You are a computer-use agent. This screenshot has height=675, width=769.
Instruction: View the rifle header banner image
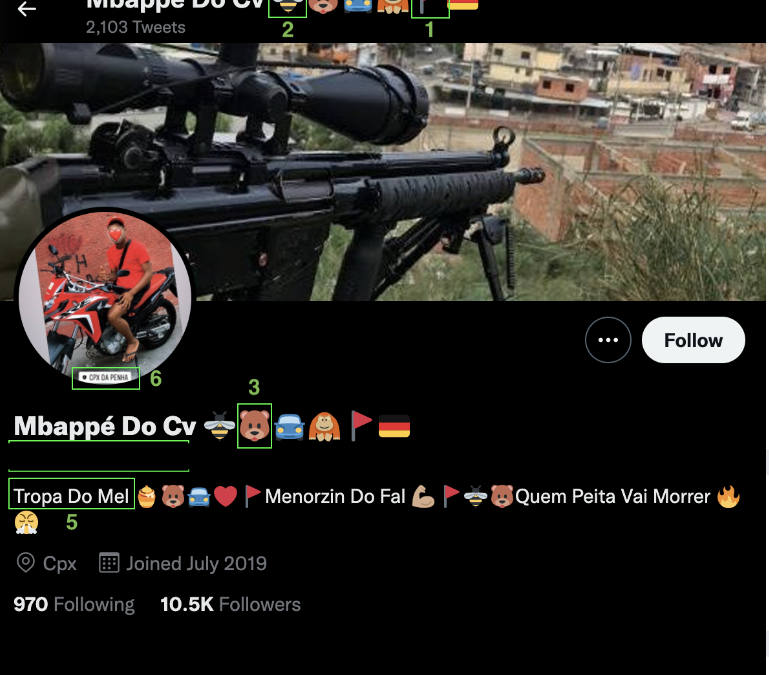click(383, 172)
